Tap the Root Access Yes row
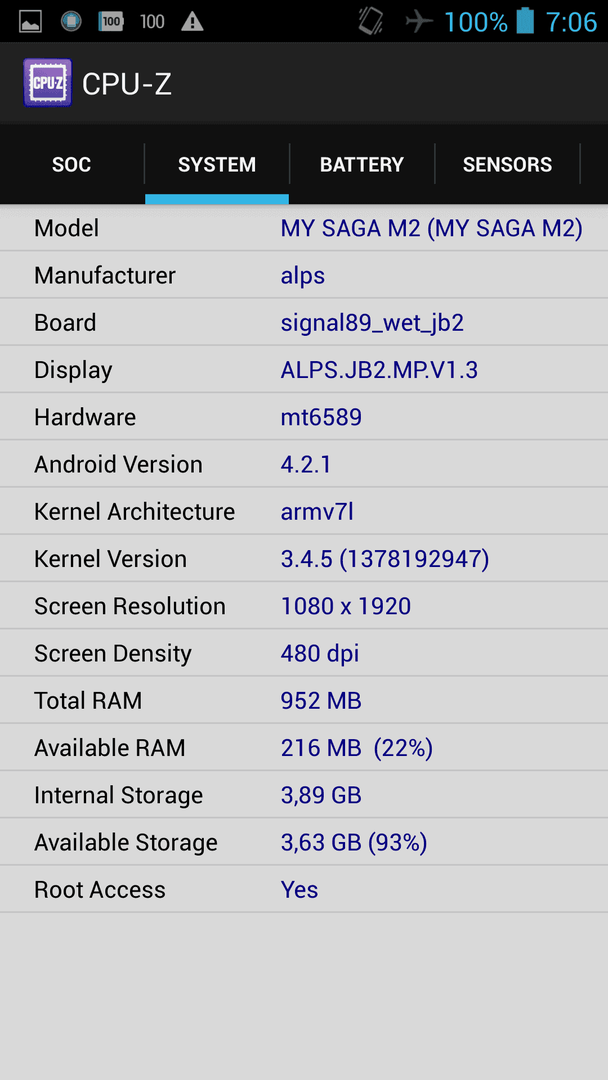Viewport: 608px width, 1080px height. point(304,890)
